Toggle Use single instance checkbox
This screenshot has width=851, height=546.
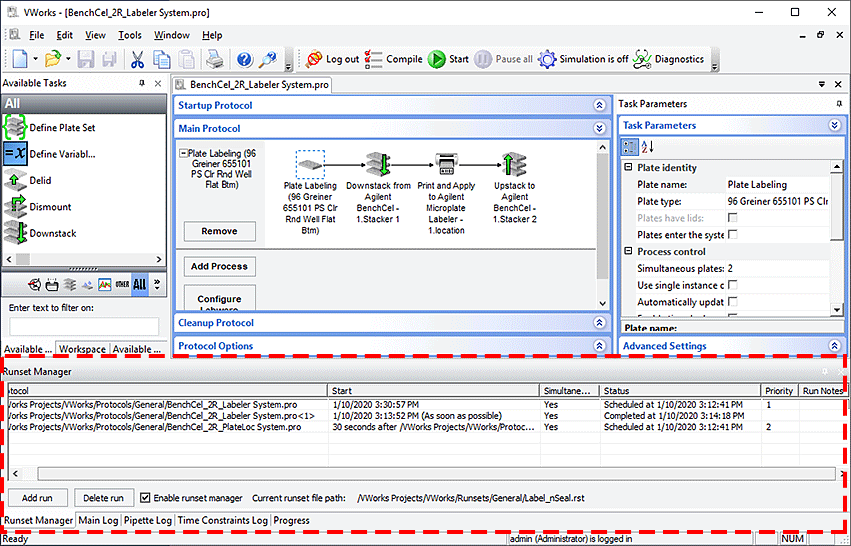(x=733, y=285)
